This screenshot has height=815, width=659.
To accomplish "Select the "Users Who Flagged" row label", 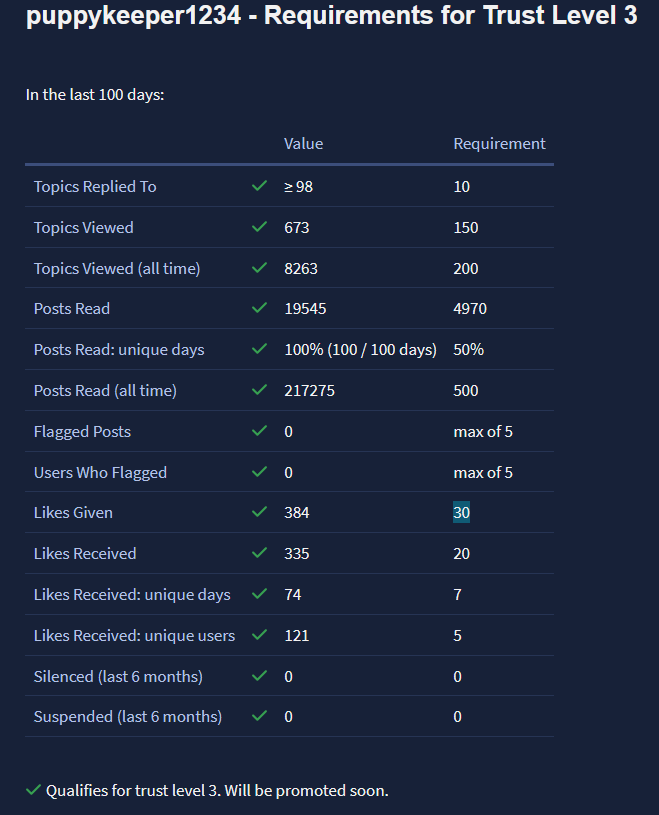I will (x=100, y=472).
